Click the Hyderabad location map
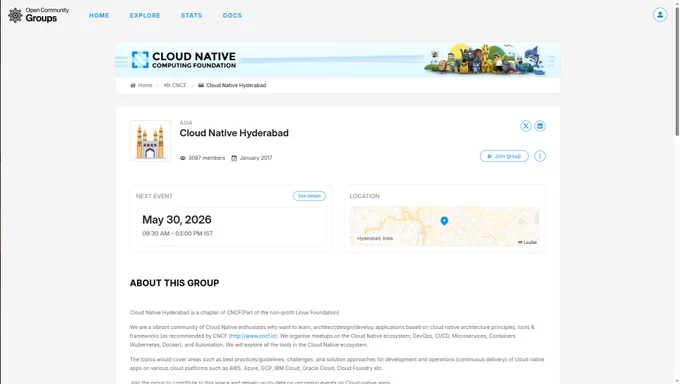Screen dimensions: 680x384 coord(445,226)
